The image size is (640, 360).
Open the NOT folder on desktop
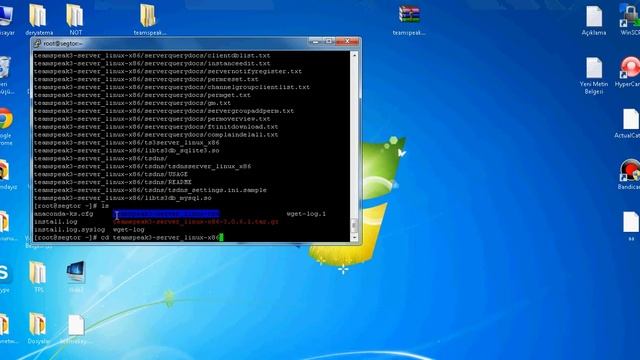75,20
